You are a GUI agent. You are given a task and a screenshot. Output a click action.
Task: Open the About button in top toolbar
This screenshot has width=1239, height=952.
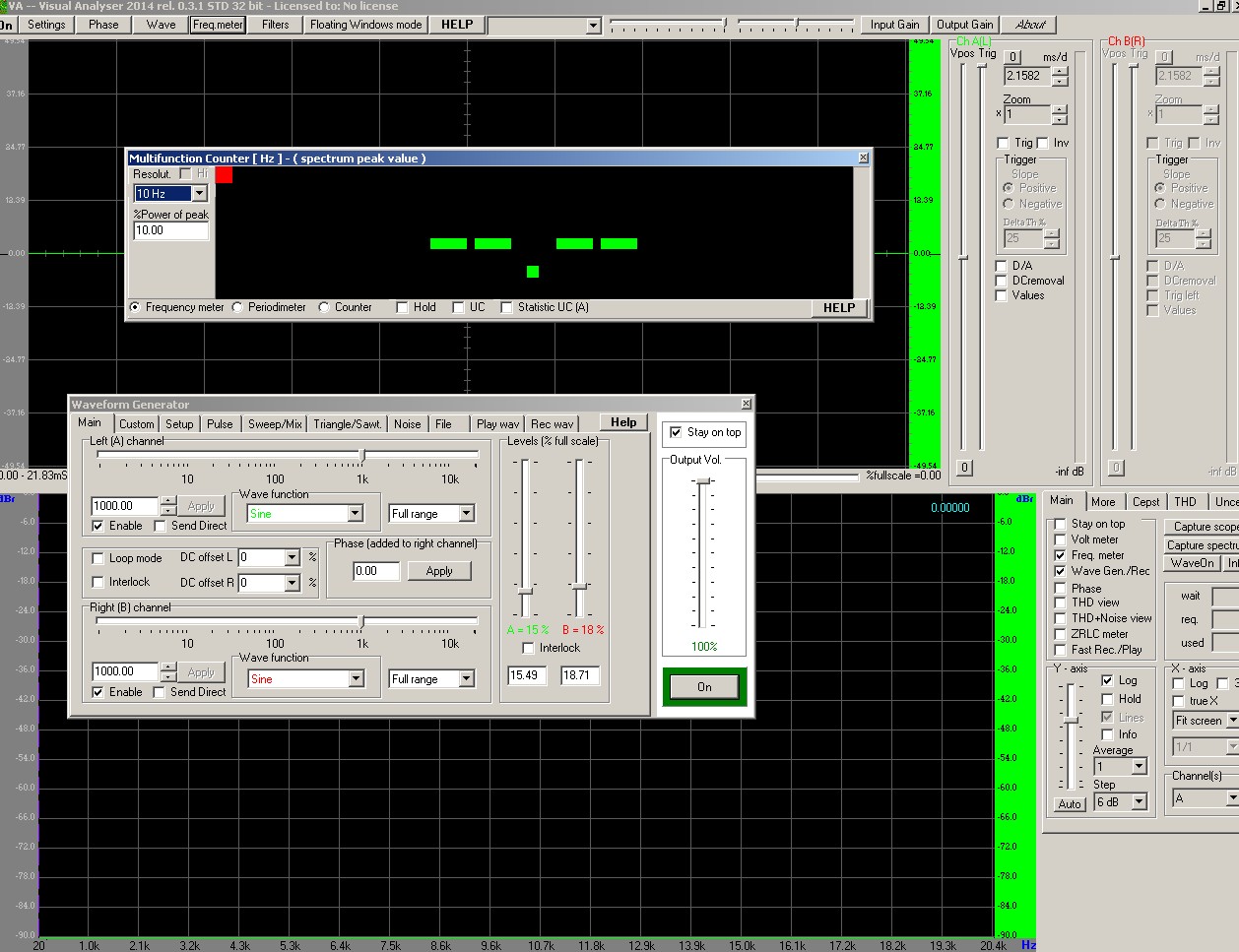coord(1030,25)
